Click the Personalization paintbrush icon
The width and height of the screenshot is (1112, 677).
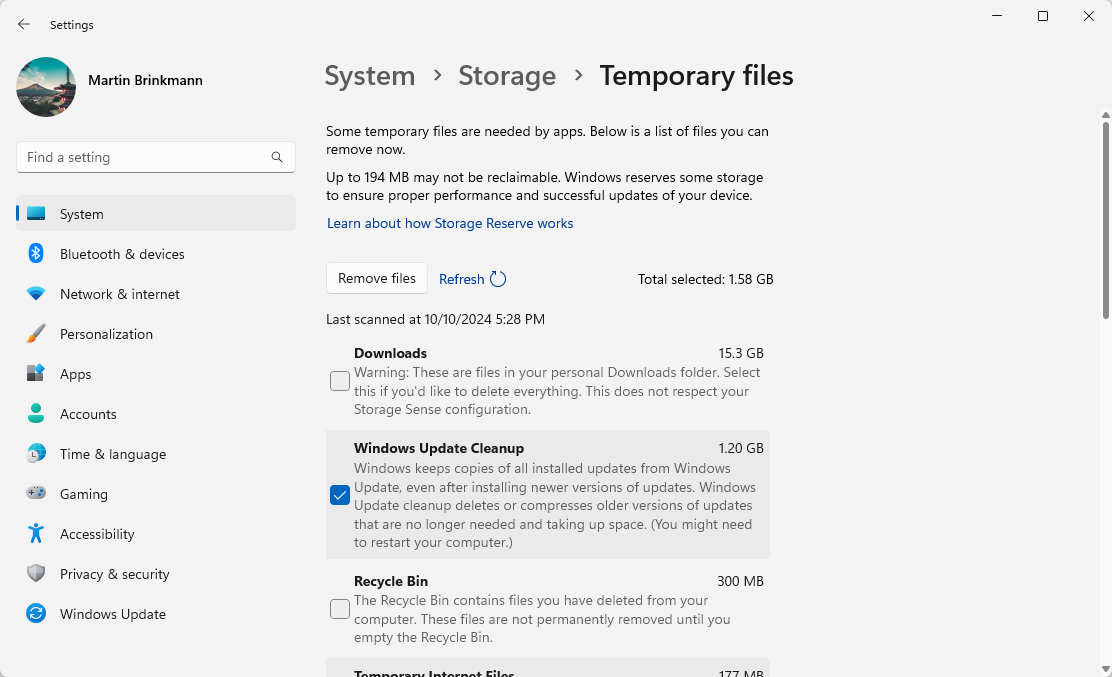(x=36, y=333)
